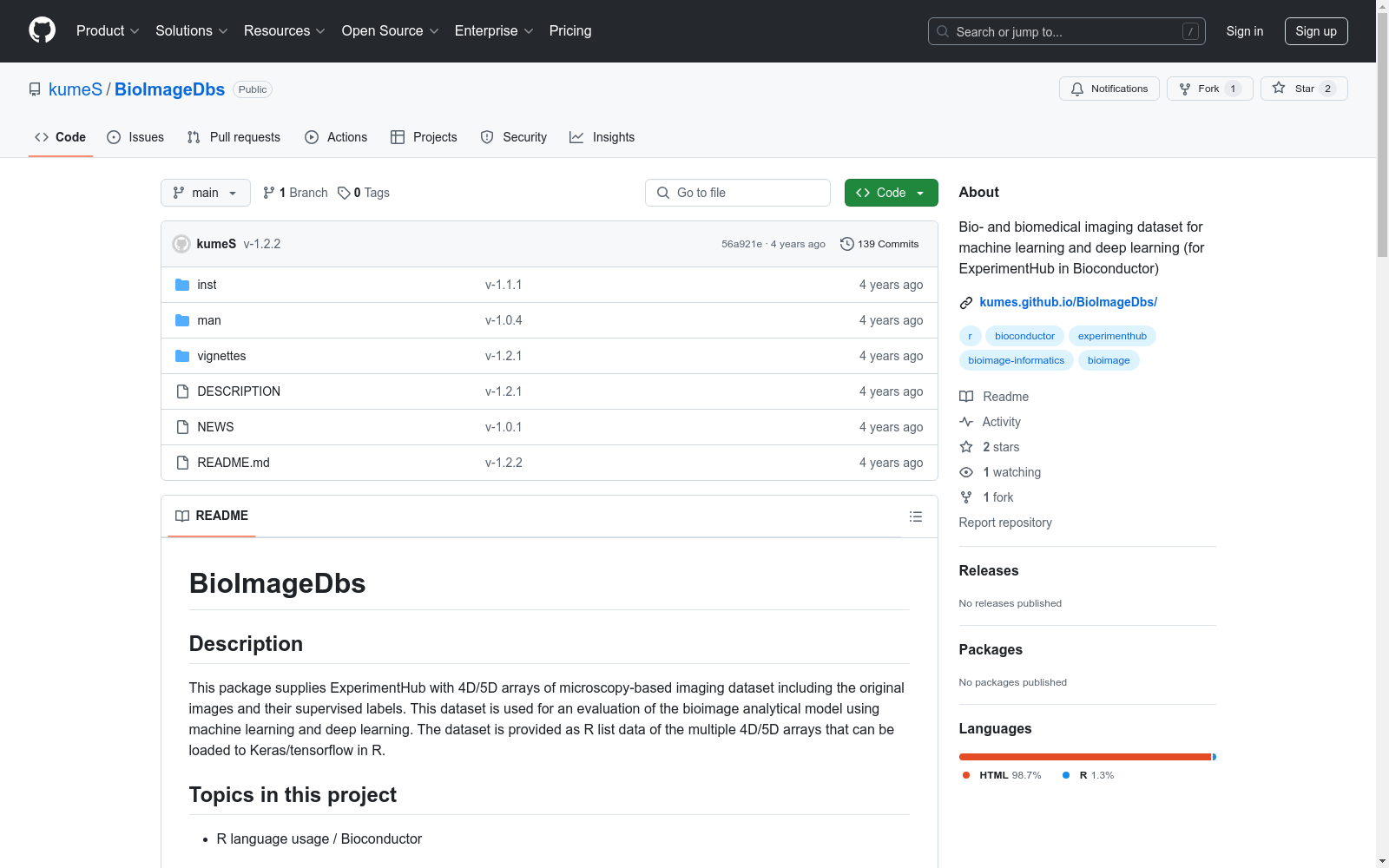Open the GitHub homepage logo
1389x868 pixels.
click(42, 30)
